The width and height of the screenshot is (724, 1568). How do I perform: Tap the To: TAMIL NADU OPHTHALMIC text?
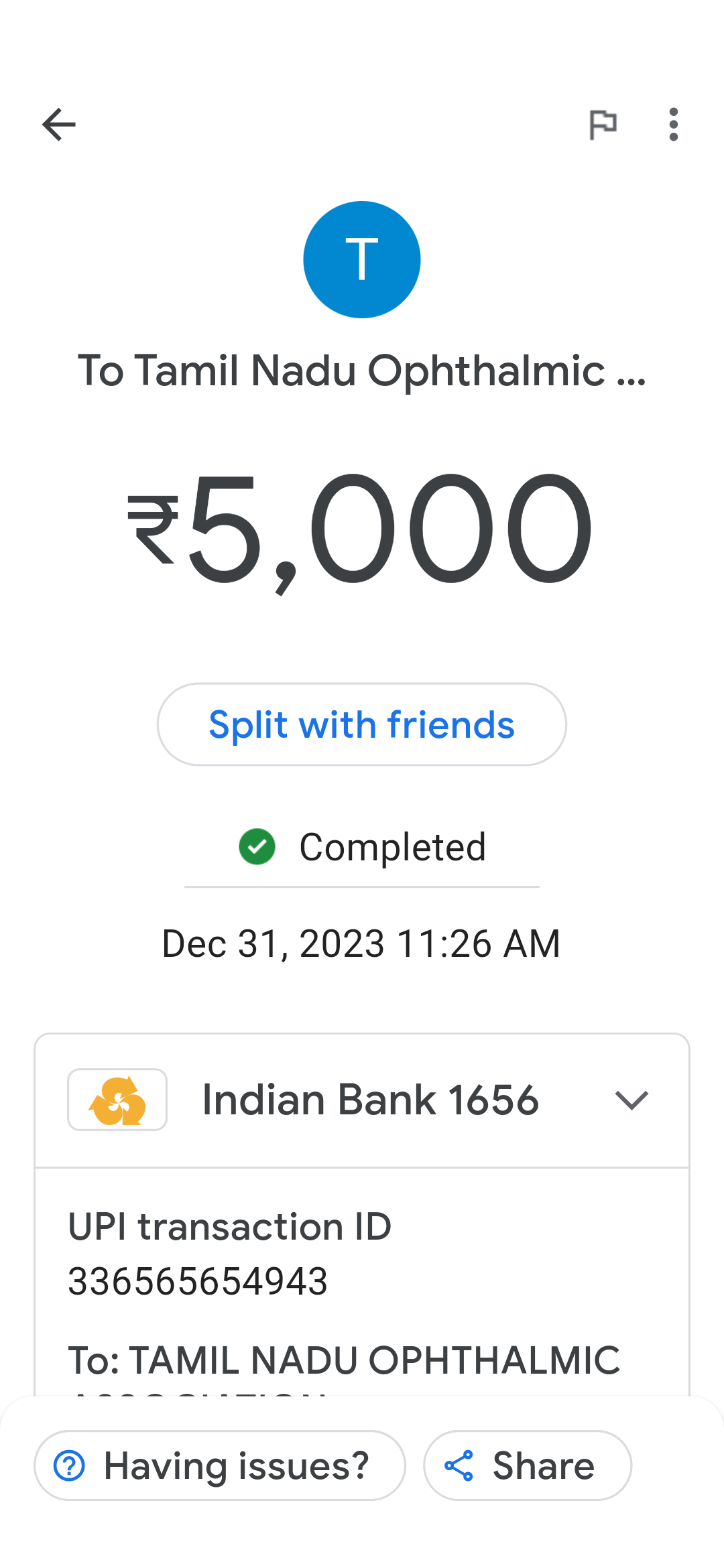point(344,1360)
